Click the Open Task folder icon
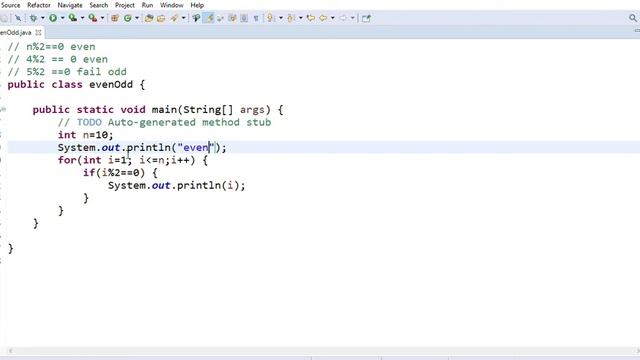The width and height of the screenshot is (640, 360). coord(161,18)
